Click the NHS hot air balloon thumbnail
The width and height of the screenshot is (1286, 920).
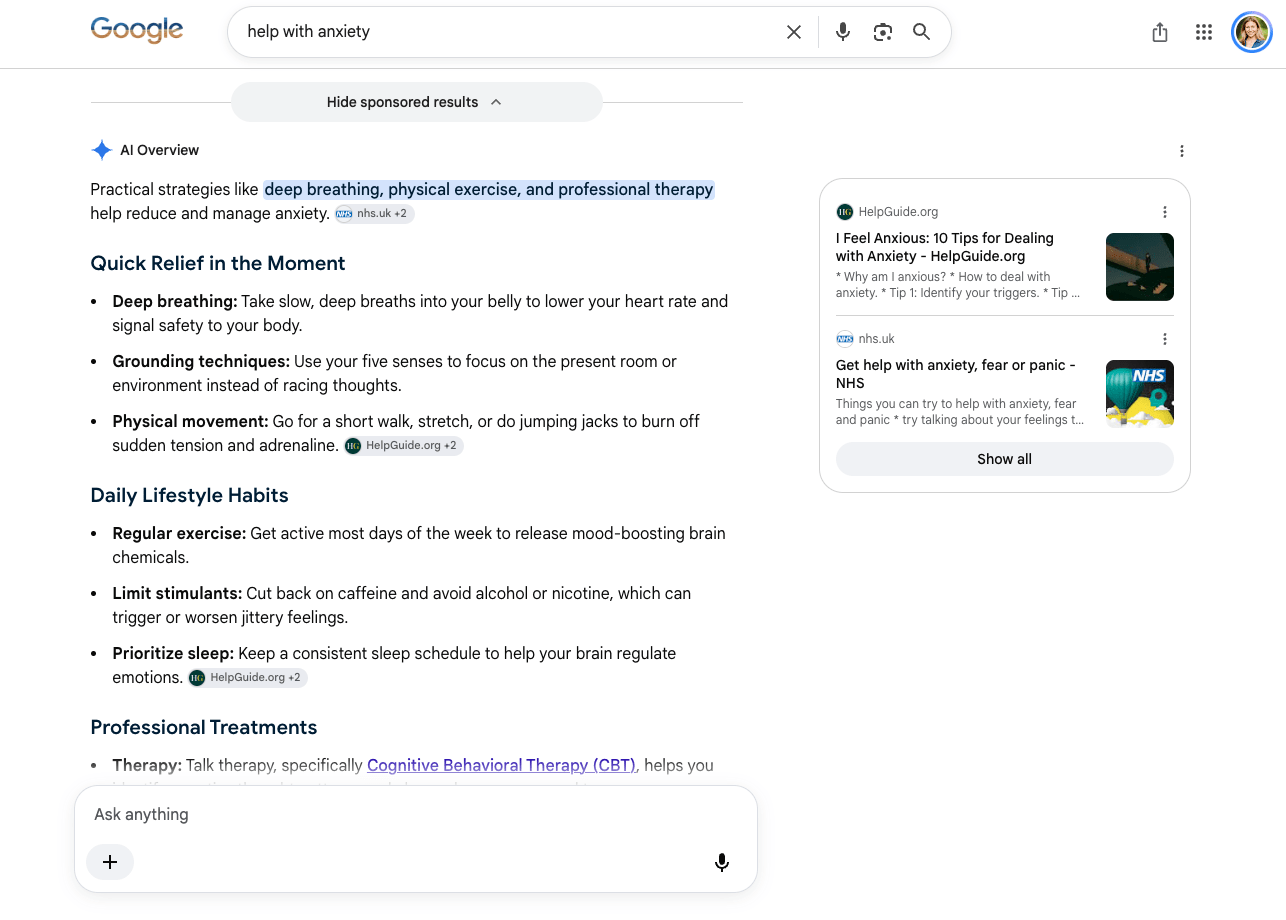(1140, 394)
